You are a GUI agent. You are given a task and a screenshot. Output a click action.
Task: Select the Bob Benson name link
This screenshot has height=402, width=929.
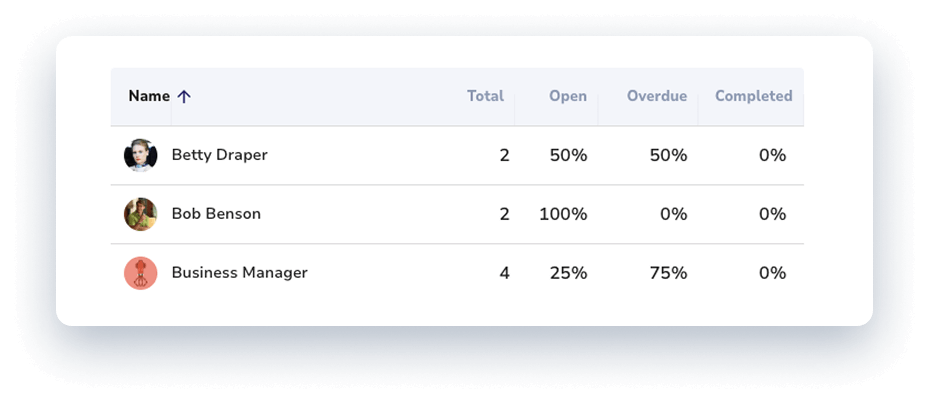216,214
